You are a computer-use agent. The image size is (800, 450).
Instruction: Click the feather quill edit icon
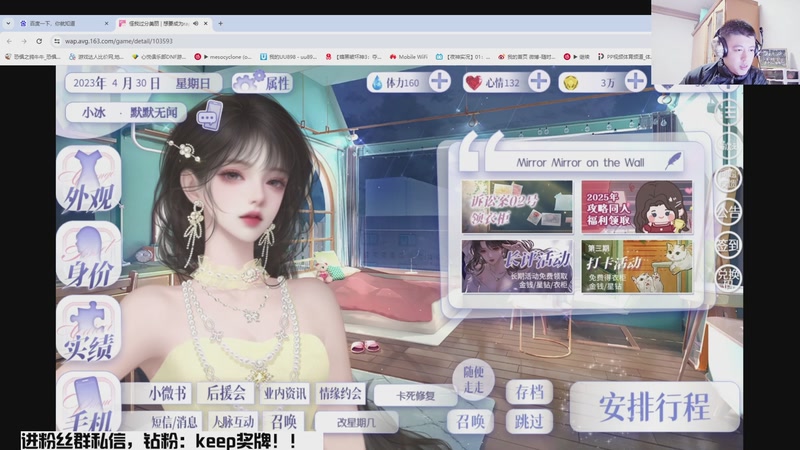673,161
